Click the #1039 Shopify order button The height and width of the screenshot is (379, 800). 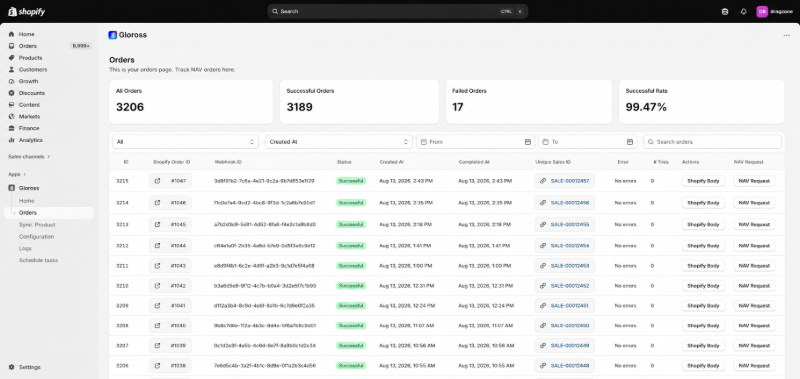[x=170, y=345]
